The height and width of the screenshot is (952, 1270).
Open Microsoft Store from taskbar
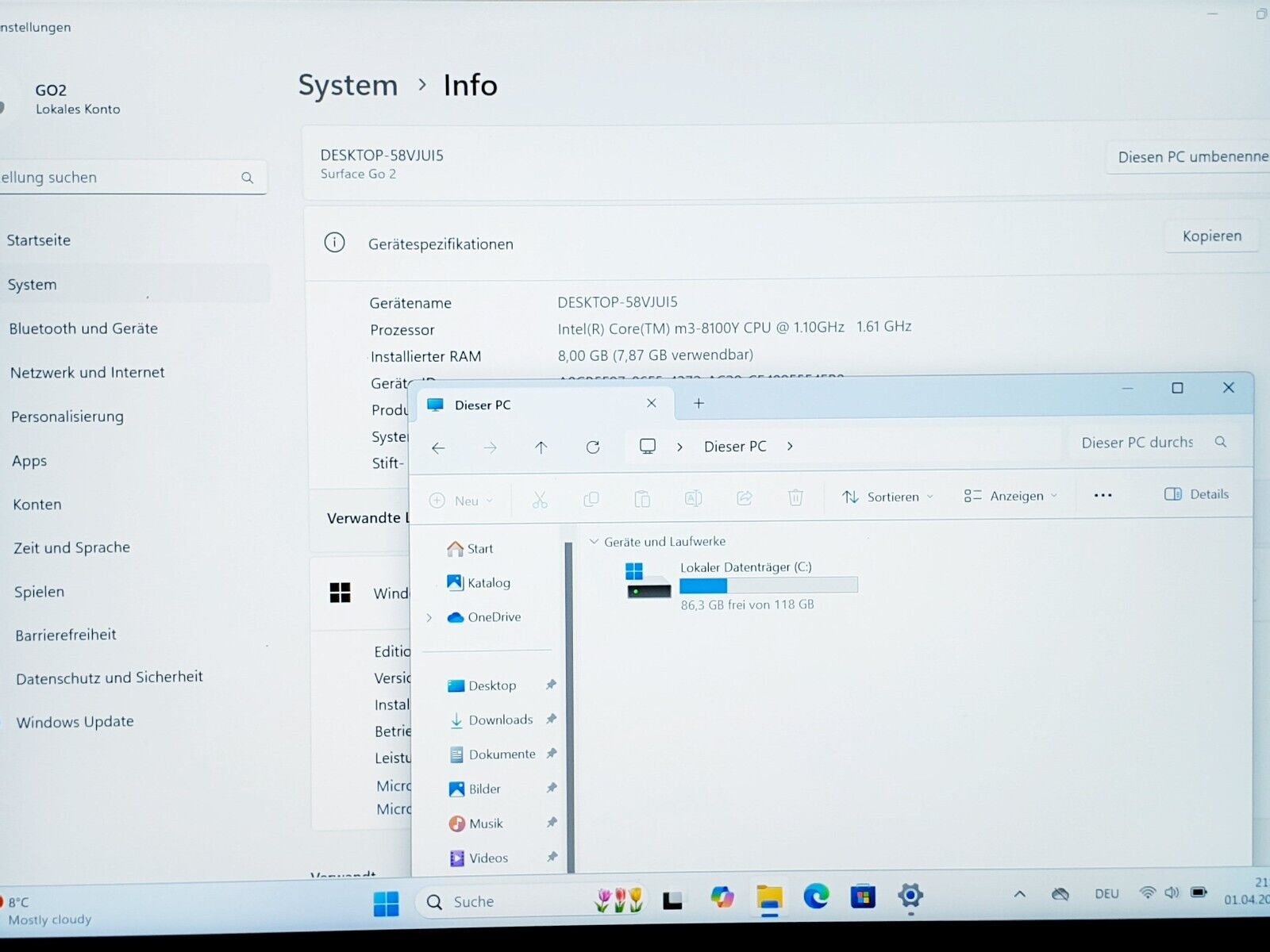[863, 897]
